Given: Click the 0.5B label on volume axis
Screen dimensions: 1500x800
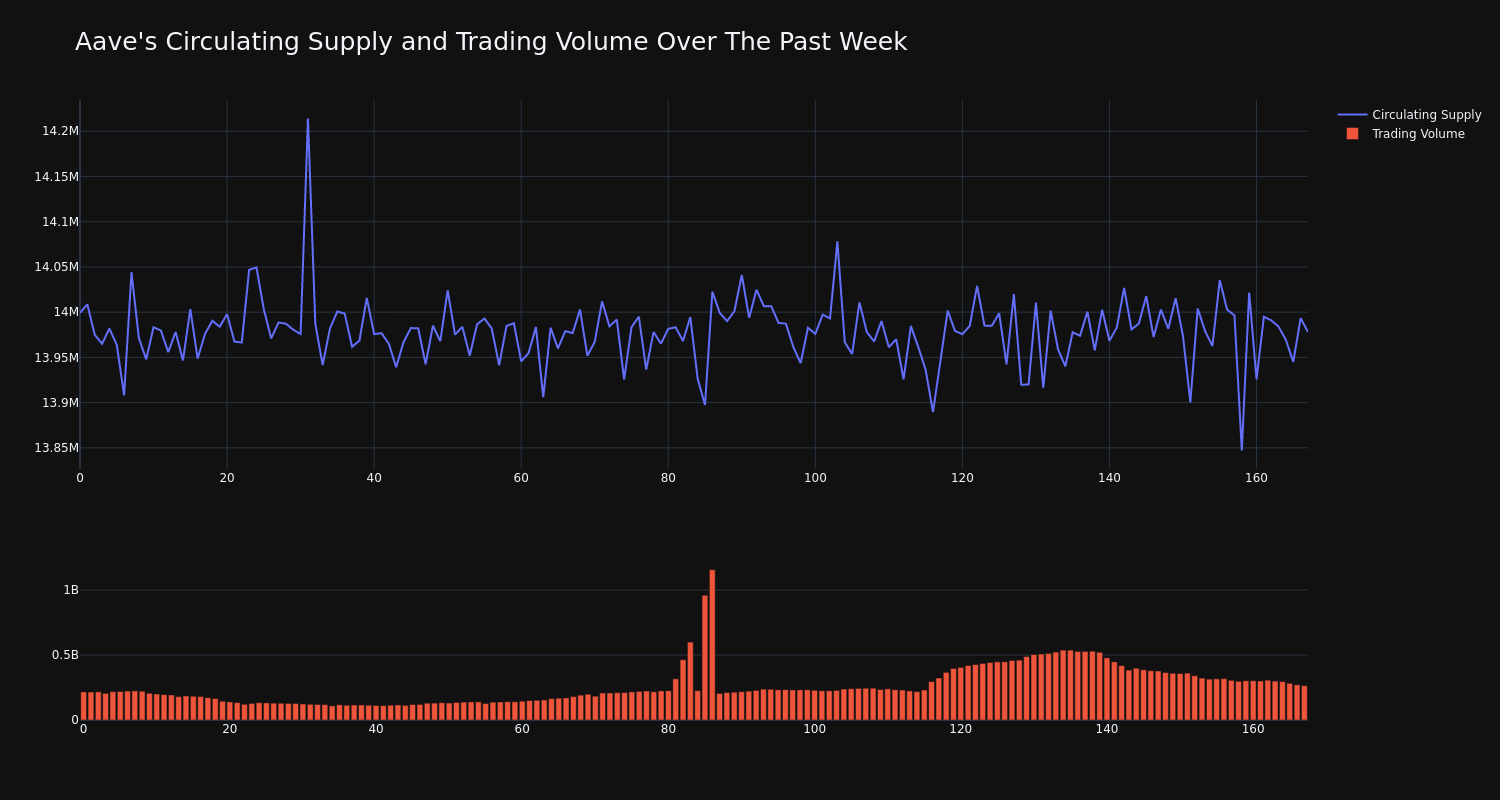Looking at the screenshot, I should pos(65,655).
